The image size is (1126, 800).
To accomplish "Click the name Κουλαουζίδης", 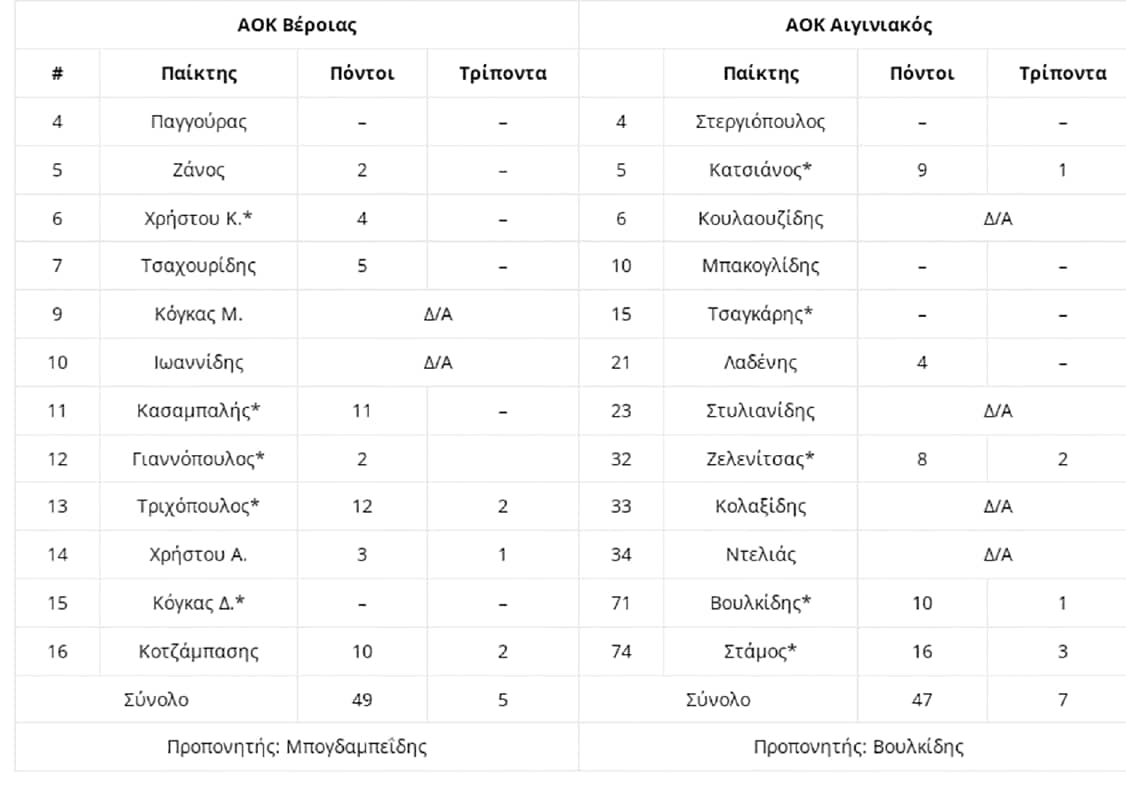I will click(x=760, y=218).
